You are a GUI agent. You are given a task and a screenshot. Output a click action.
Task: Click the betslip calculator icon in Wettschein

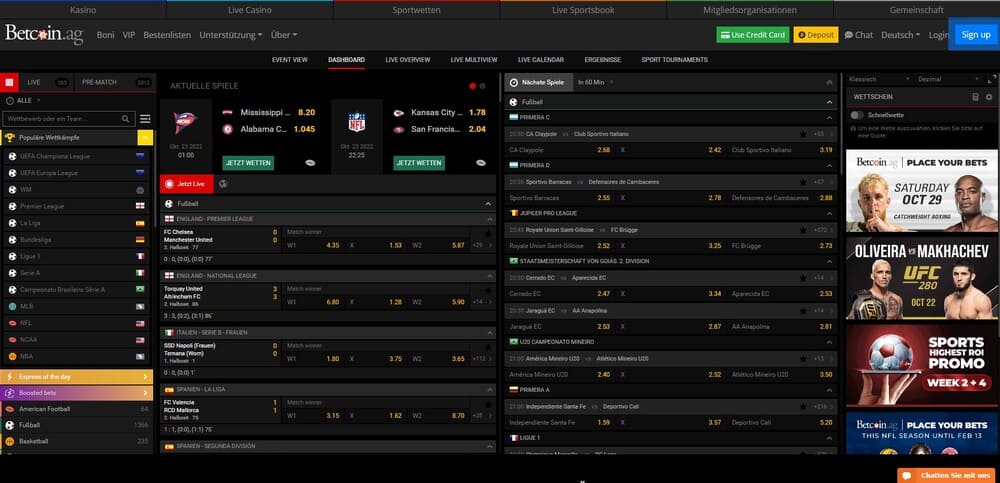click(x=975, y=97)
